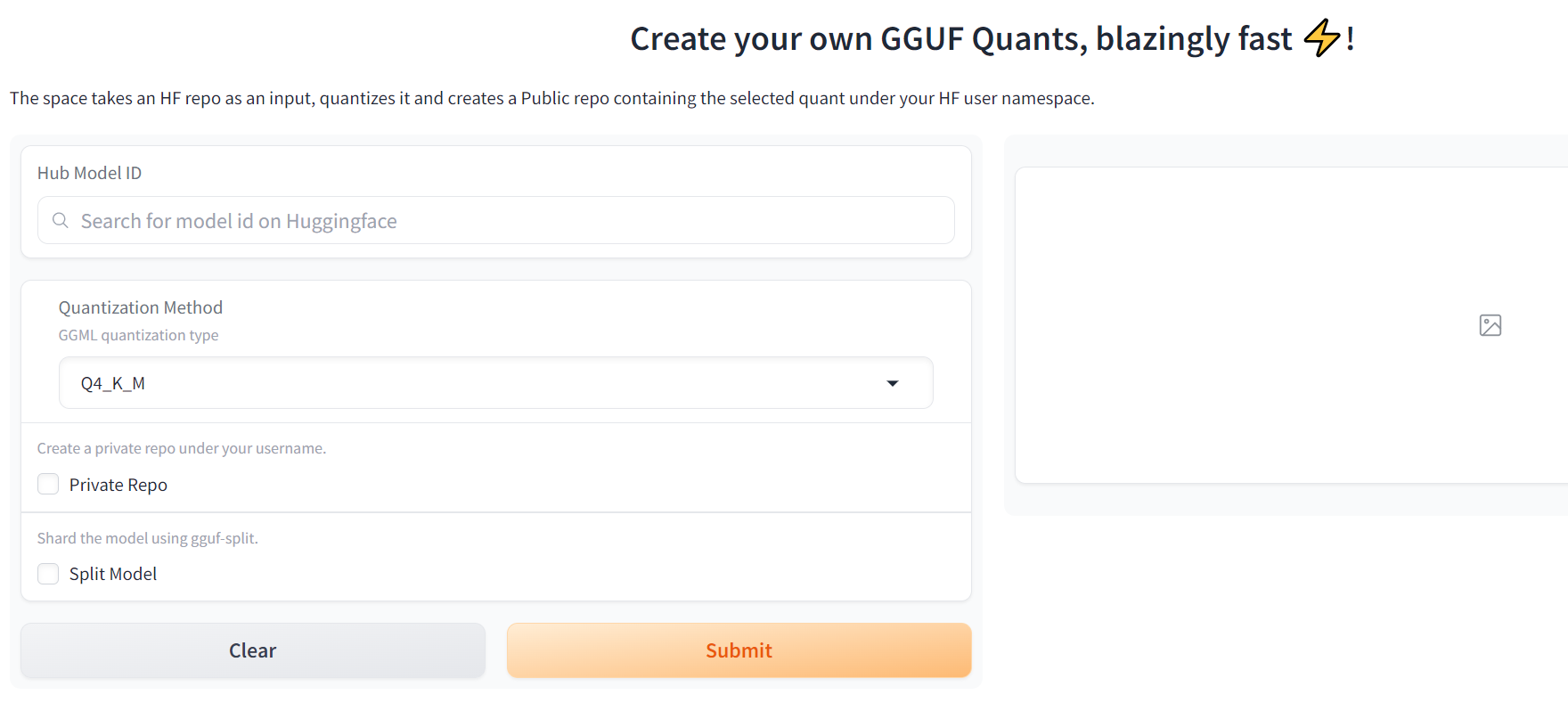Click an empty area of the output image panel
This screenshot has height=711, width=1568.
1247,401
